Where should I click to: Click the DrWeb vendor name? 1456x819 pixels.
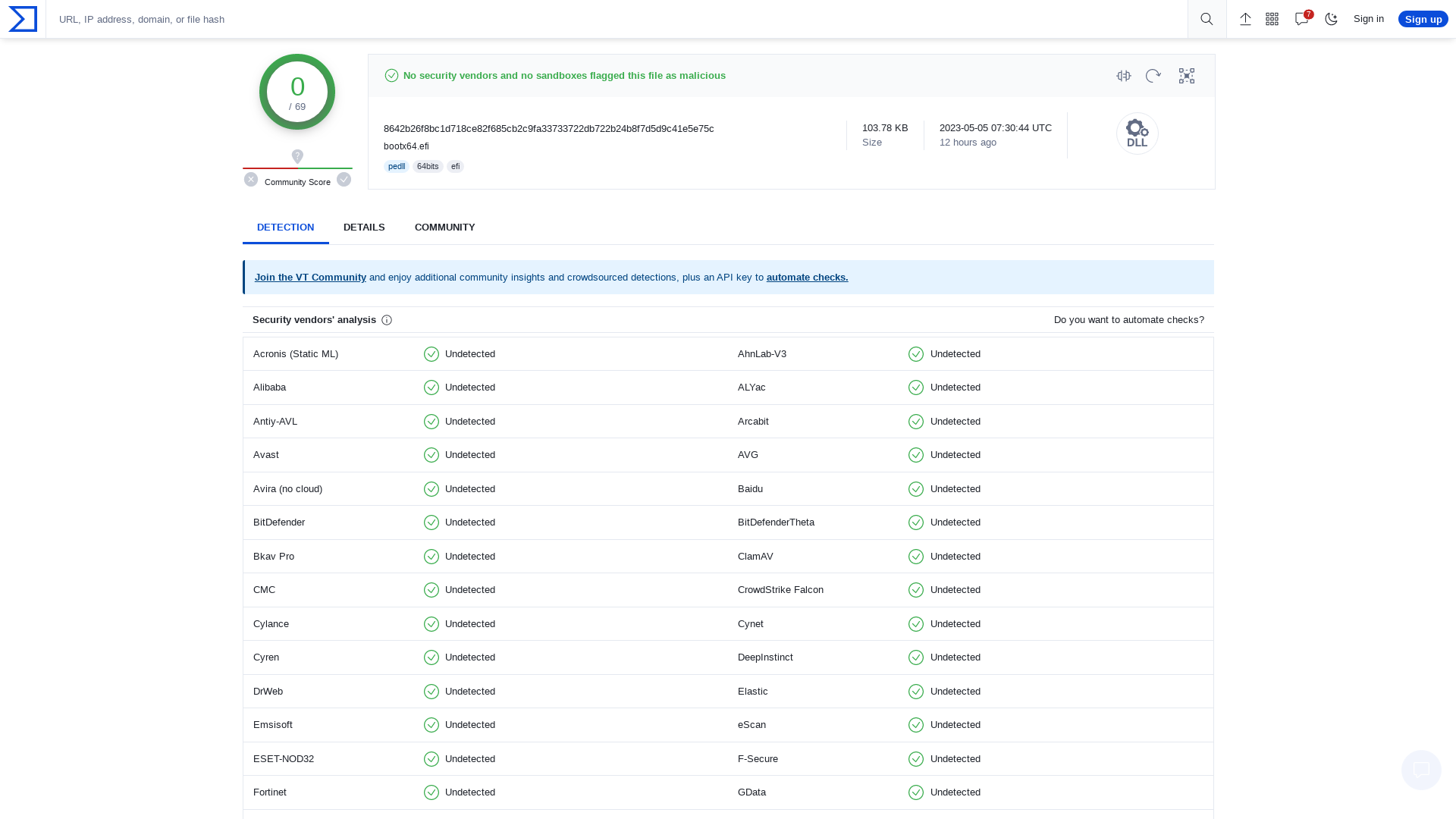click(268, 692)
